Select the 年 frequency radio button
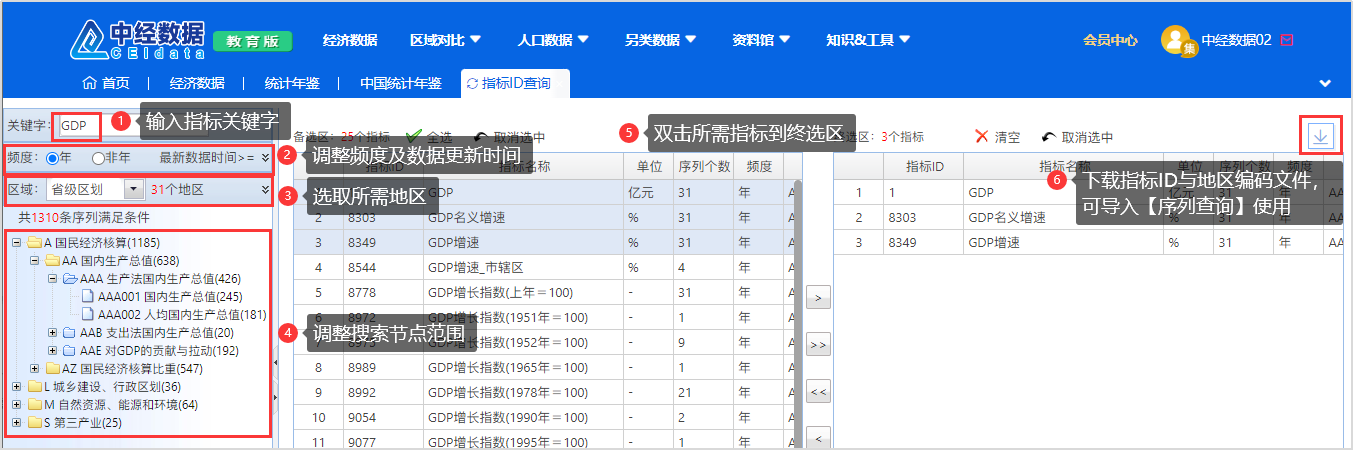This screenshot has width=1356, height=451. [x=52, y=157]
